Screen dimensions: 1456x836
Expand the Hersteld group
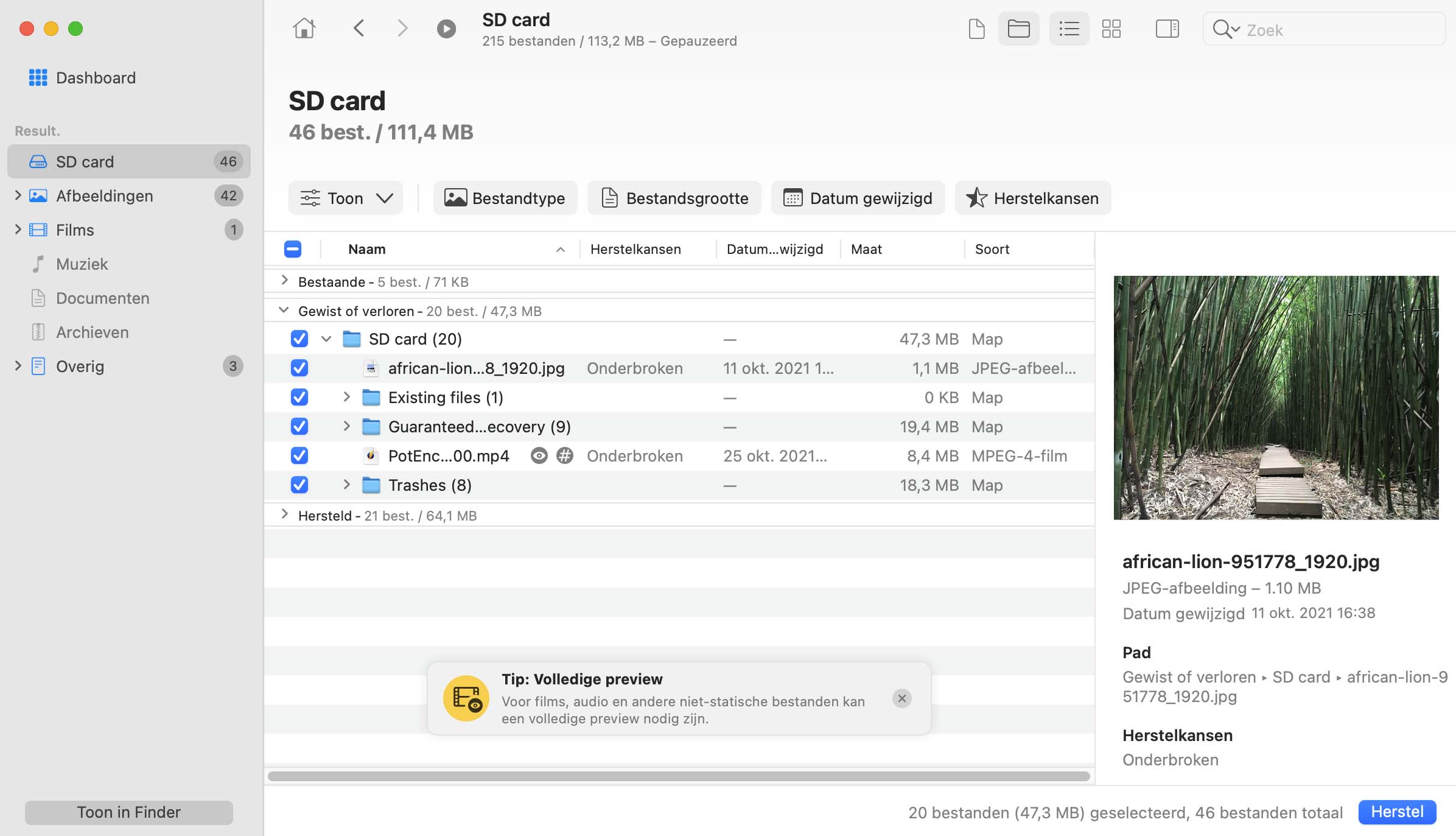click(284, 514)
